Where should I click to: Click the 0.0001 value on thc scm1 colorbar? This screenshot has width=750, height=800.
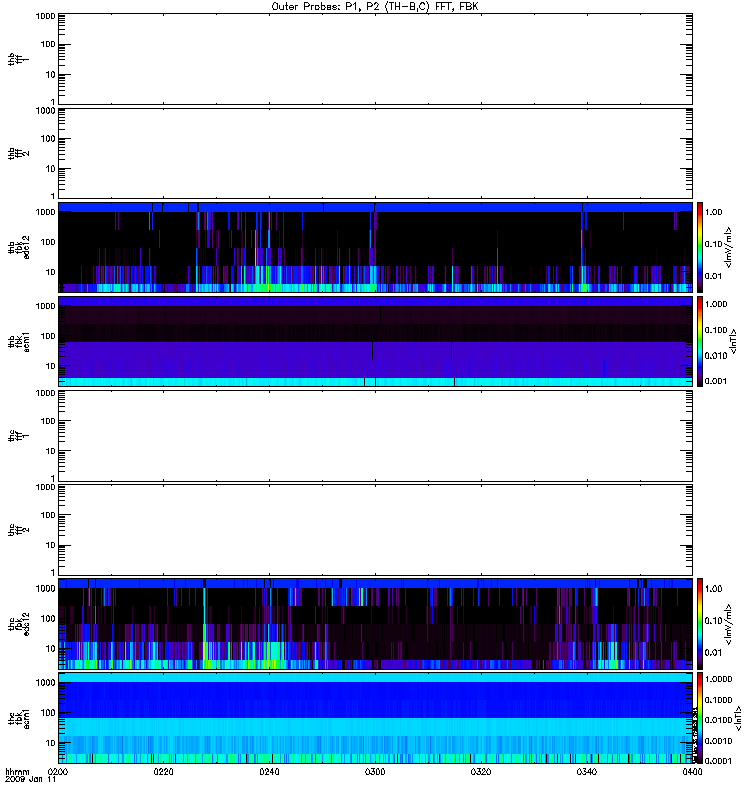718,761
